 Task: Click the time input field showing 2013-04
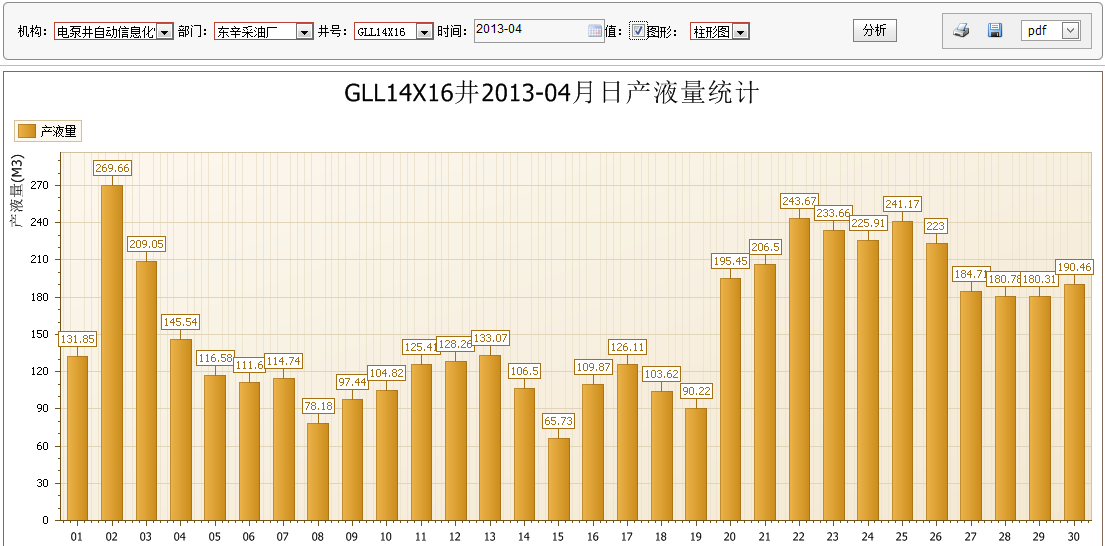coord(530,30)
